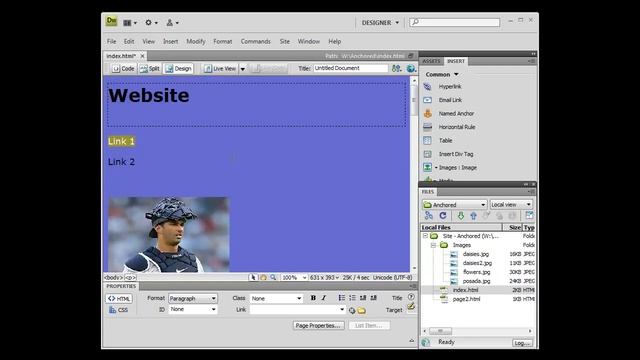This screenshot has height=360, width=640.
Task: Click the Email Link insert icon
Action: coord(427,100)
